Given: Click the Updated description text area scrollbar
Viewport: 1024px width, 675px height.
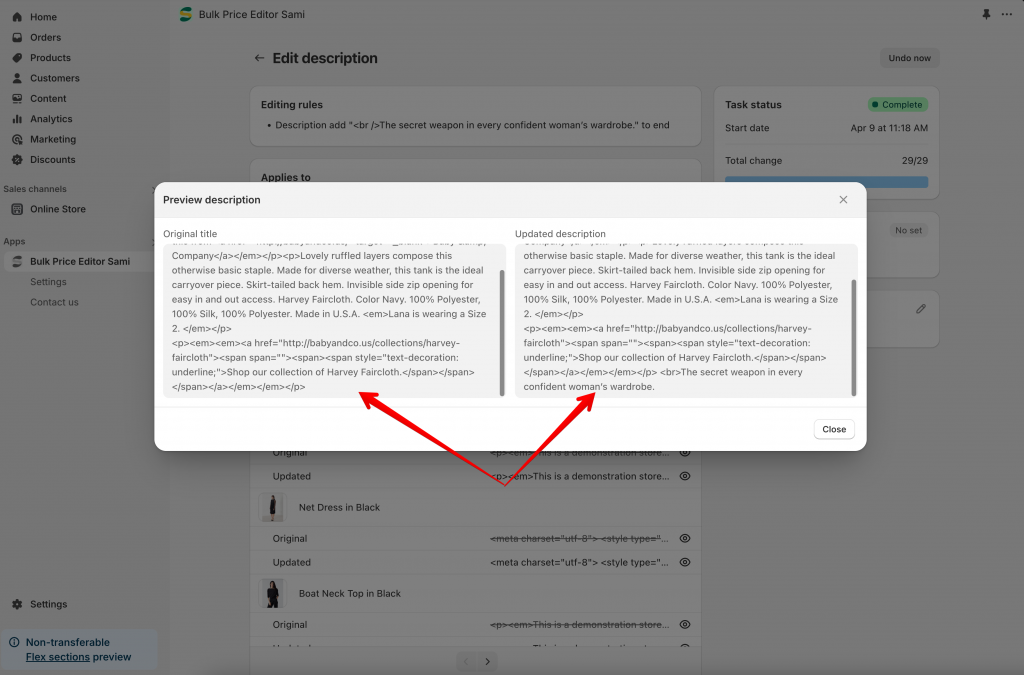Looking at the screenshot, I should pos(854,338).
